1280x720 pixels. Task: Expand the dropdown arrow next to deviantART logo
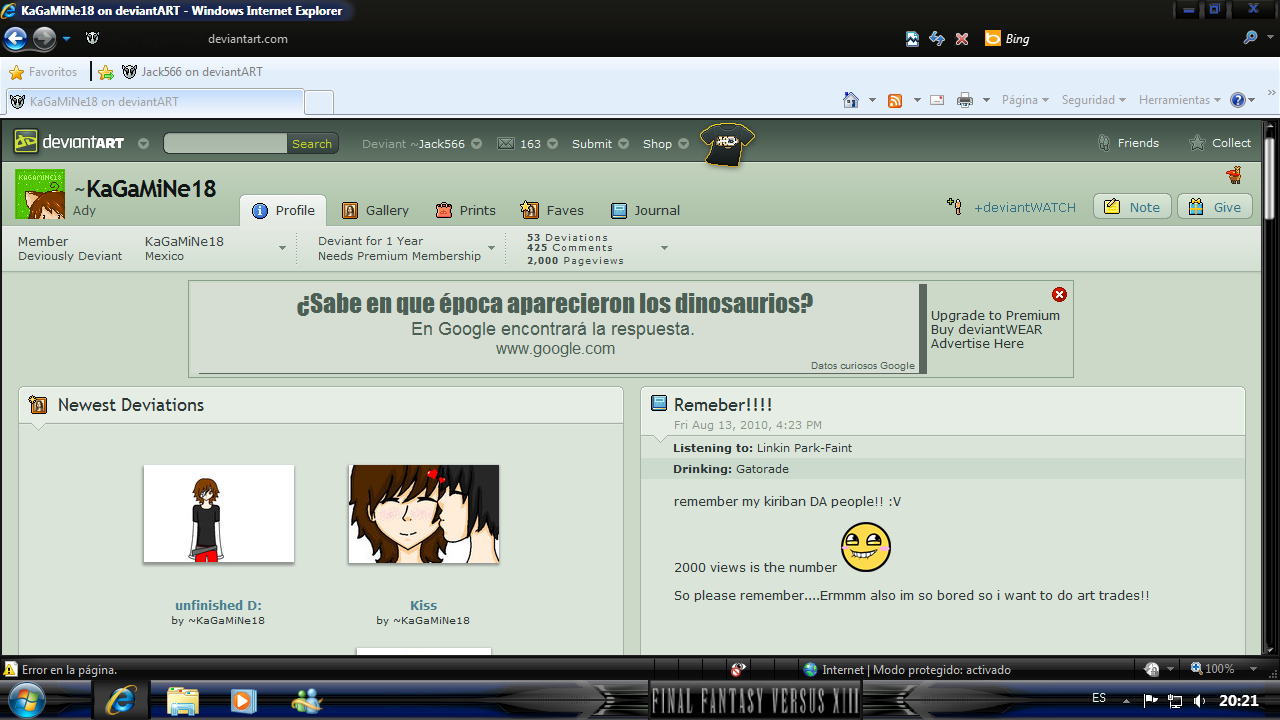point(143,144)
